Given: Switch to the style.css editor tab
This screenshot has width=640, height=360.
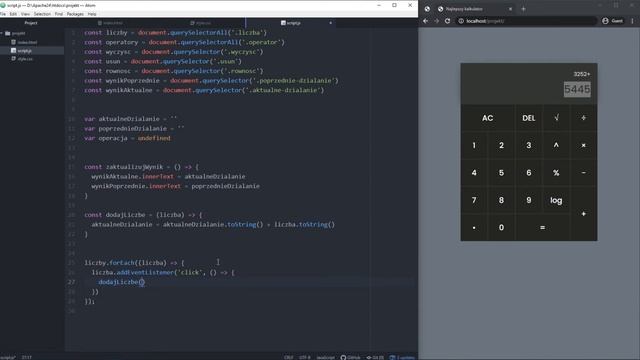Looking at the screenshot, I should (200, 23).
